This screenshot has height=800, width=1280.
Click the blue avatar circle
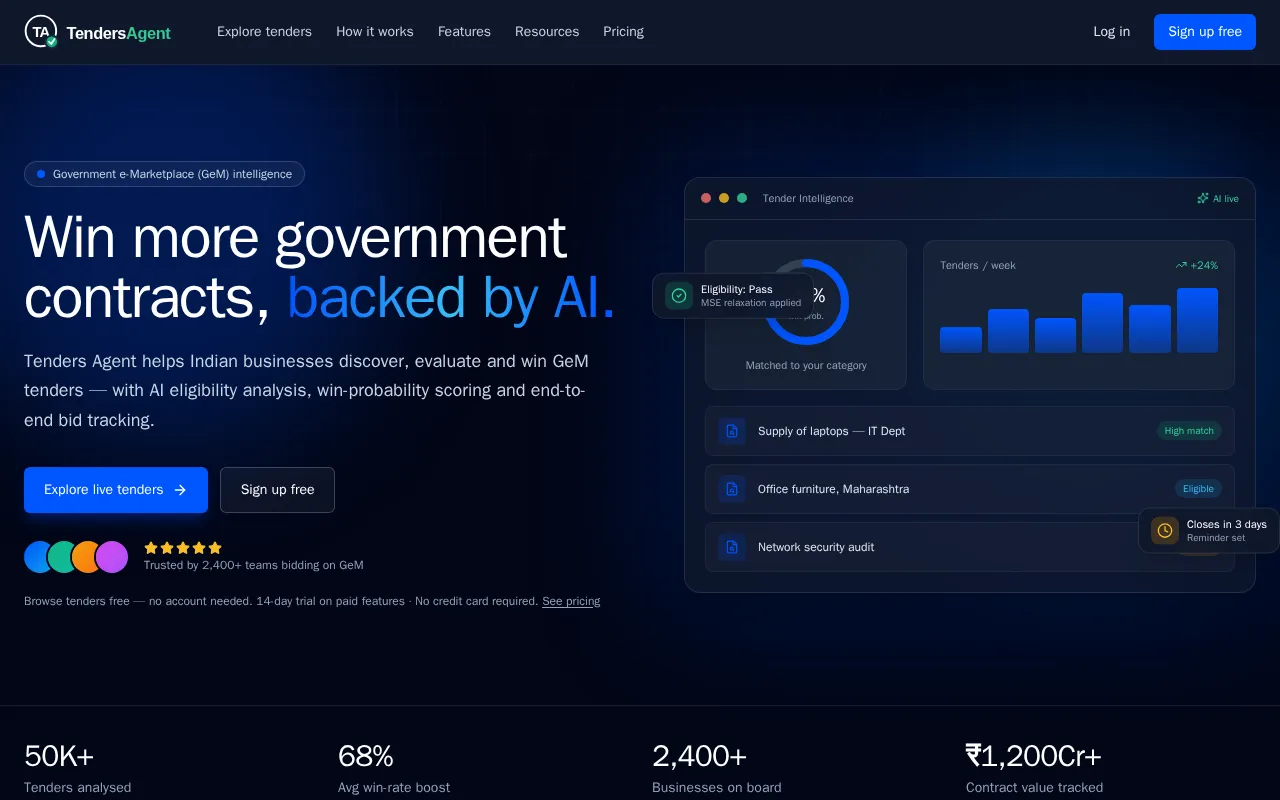(38, 557)
